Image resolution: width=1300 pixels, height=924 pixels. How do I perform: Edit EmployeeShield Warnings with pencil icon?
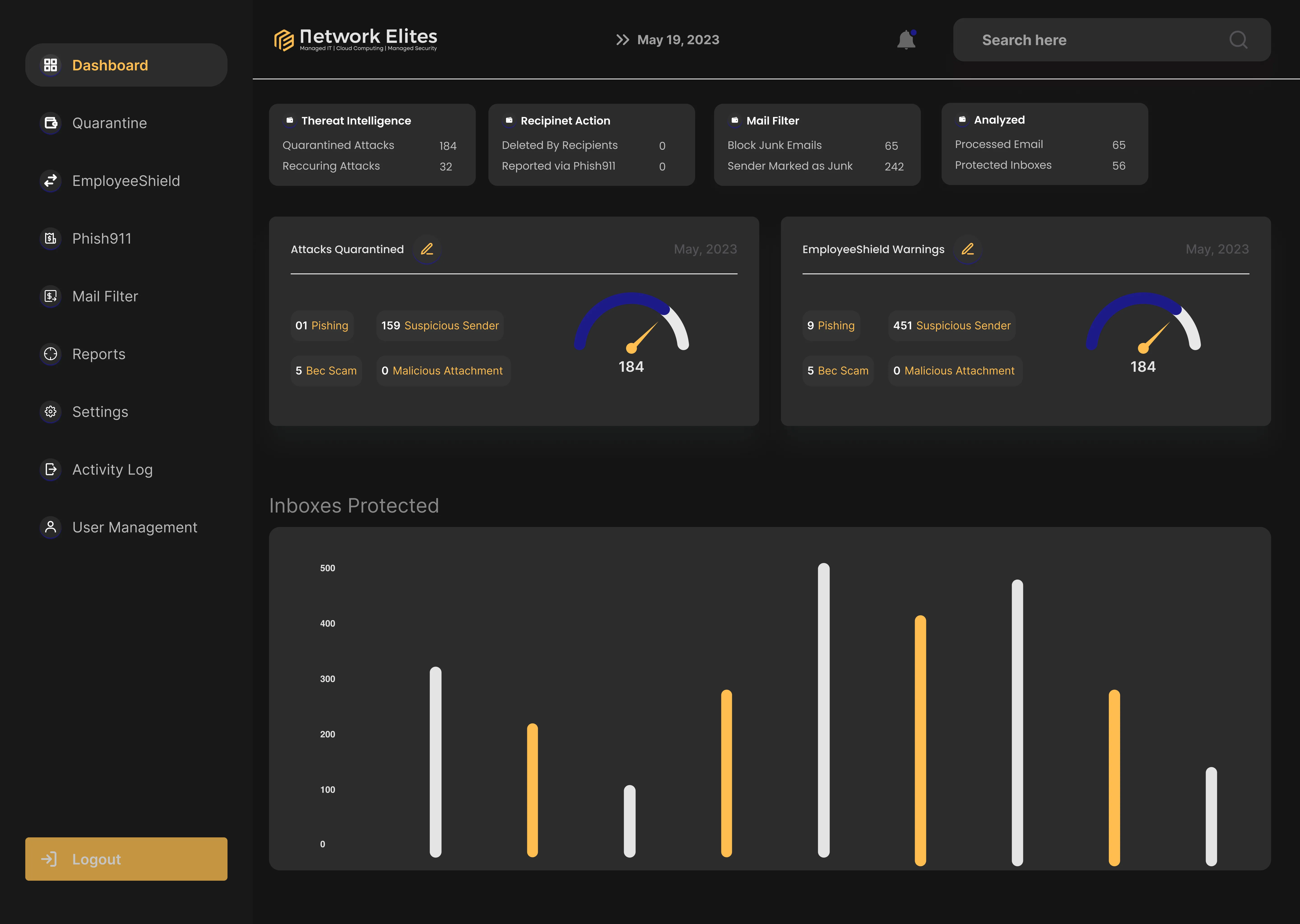[x=967, y=249]
